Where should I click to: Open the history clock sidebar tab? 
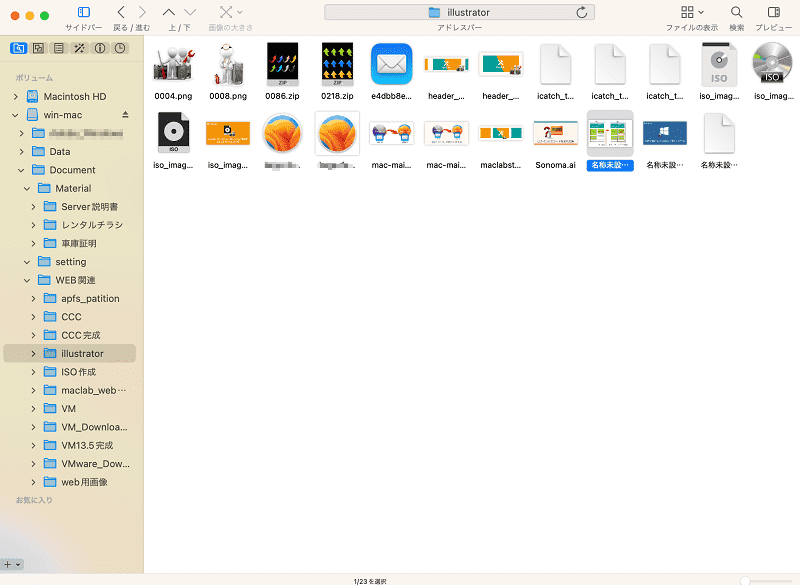(x=120, y=48)
